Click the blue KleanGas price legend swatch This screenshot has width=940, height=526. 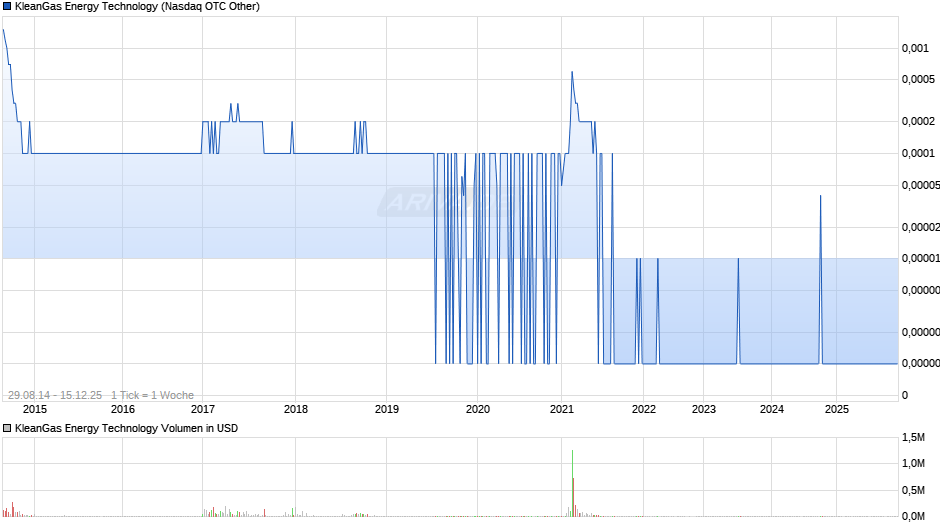pyautogui.click(x=7, y=7)
